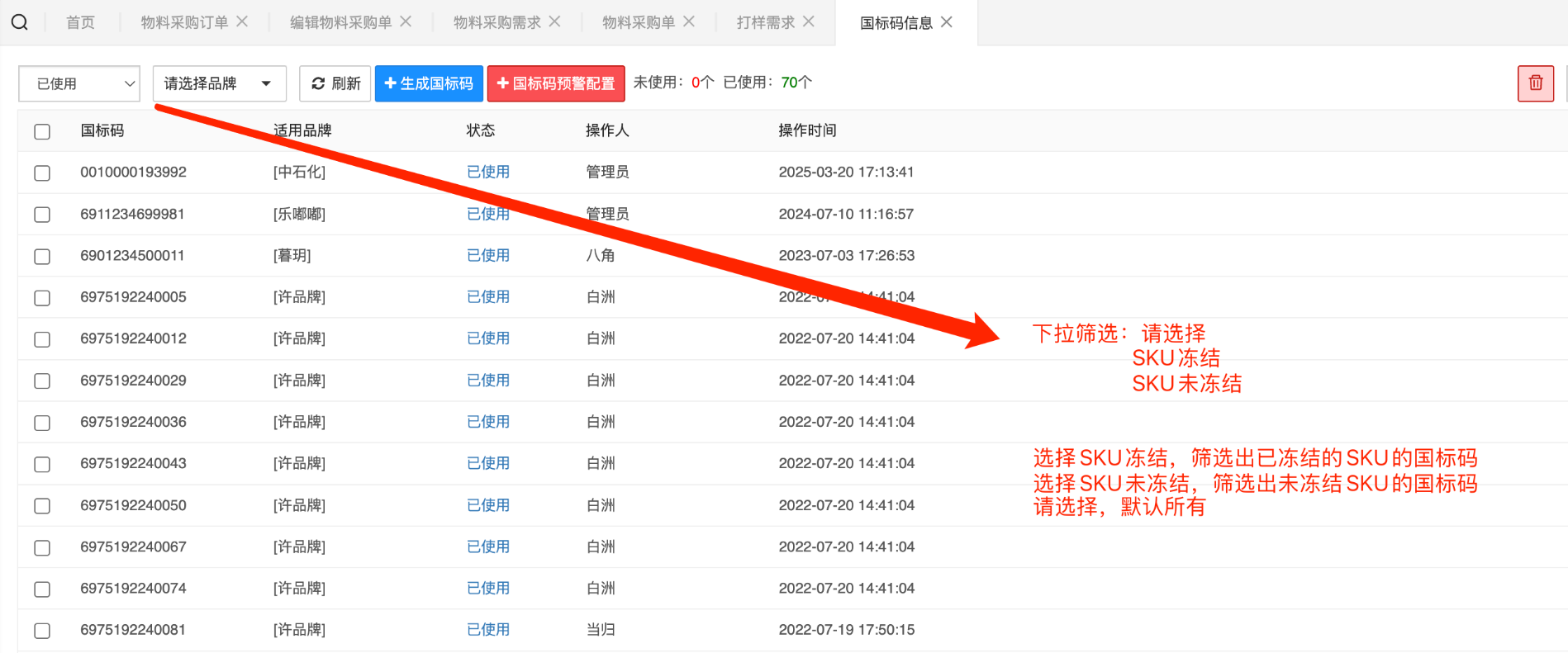The image size is (1568, 653).
Task: Switch to the 打样需求 tab
Action: pyautogui.click(x=765, y=22)
